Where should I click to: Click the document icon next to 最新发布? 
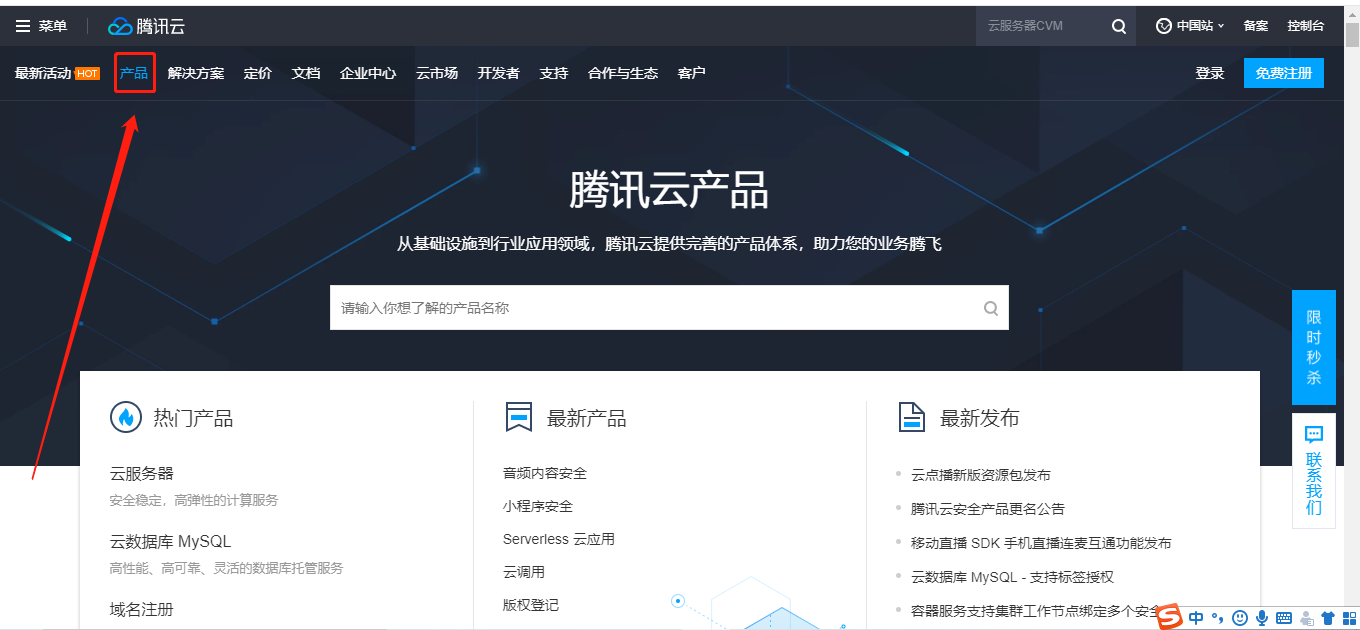pyautogui.click(x=912, y=417)
